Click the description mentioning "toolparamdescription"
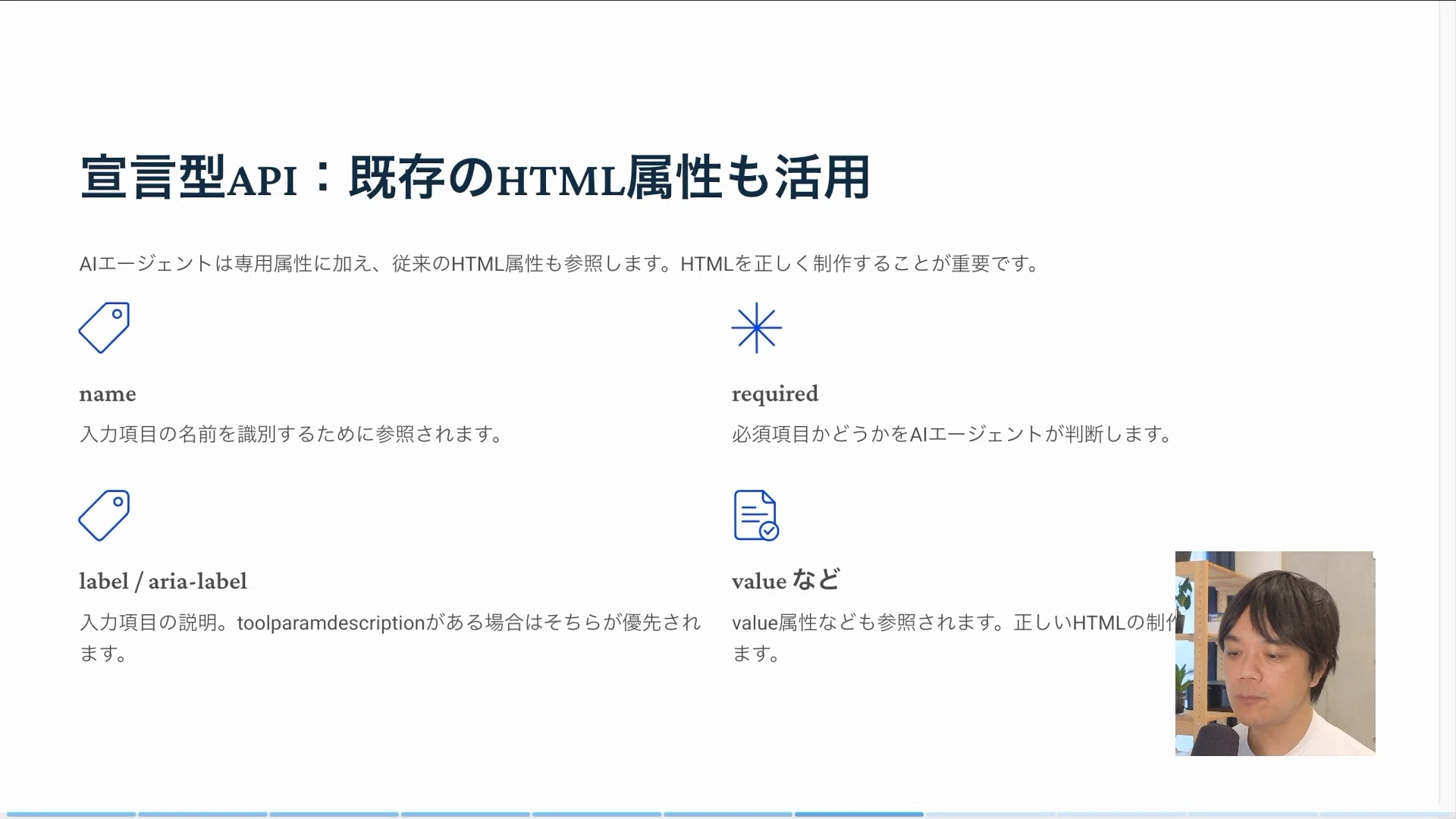 pyautogui.click(x=390, y=638)
